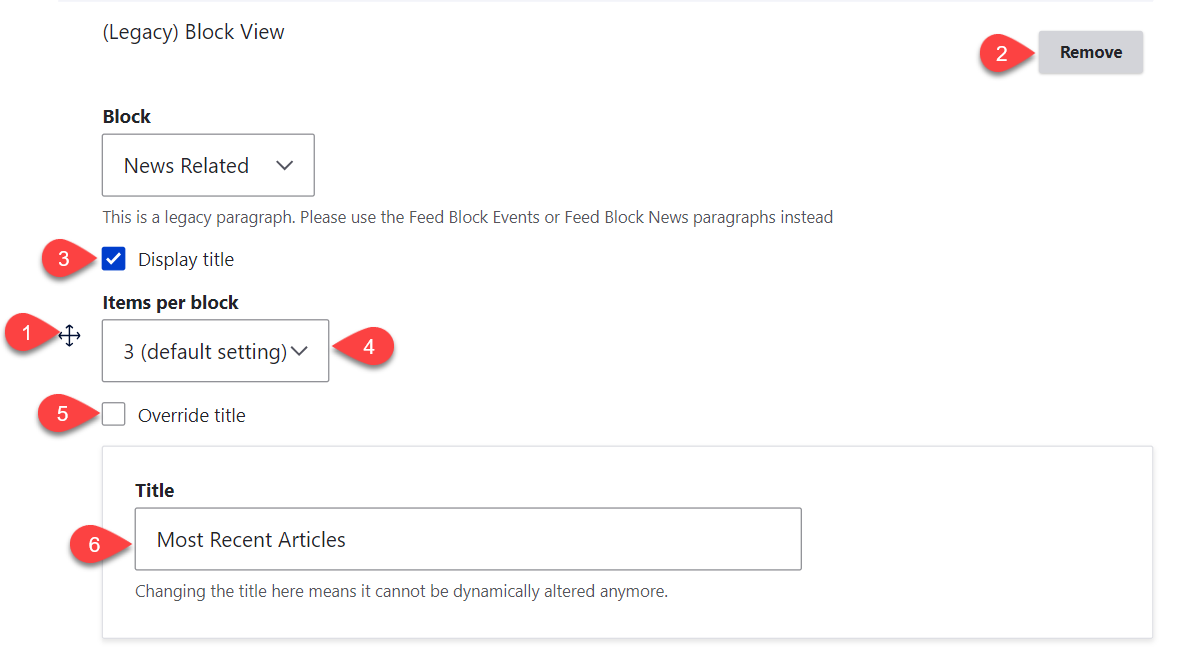
Task: Click the "Override title" label text
Action: pos(191,415)
